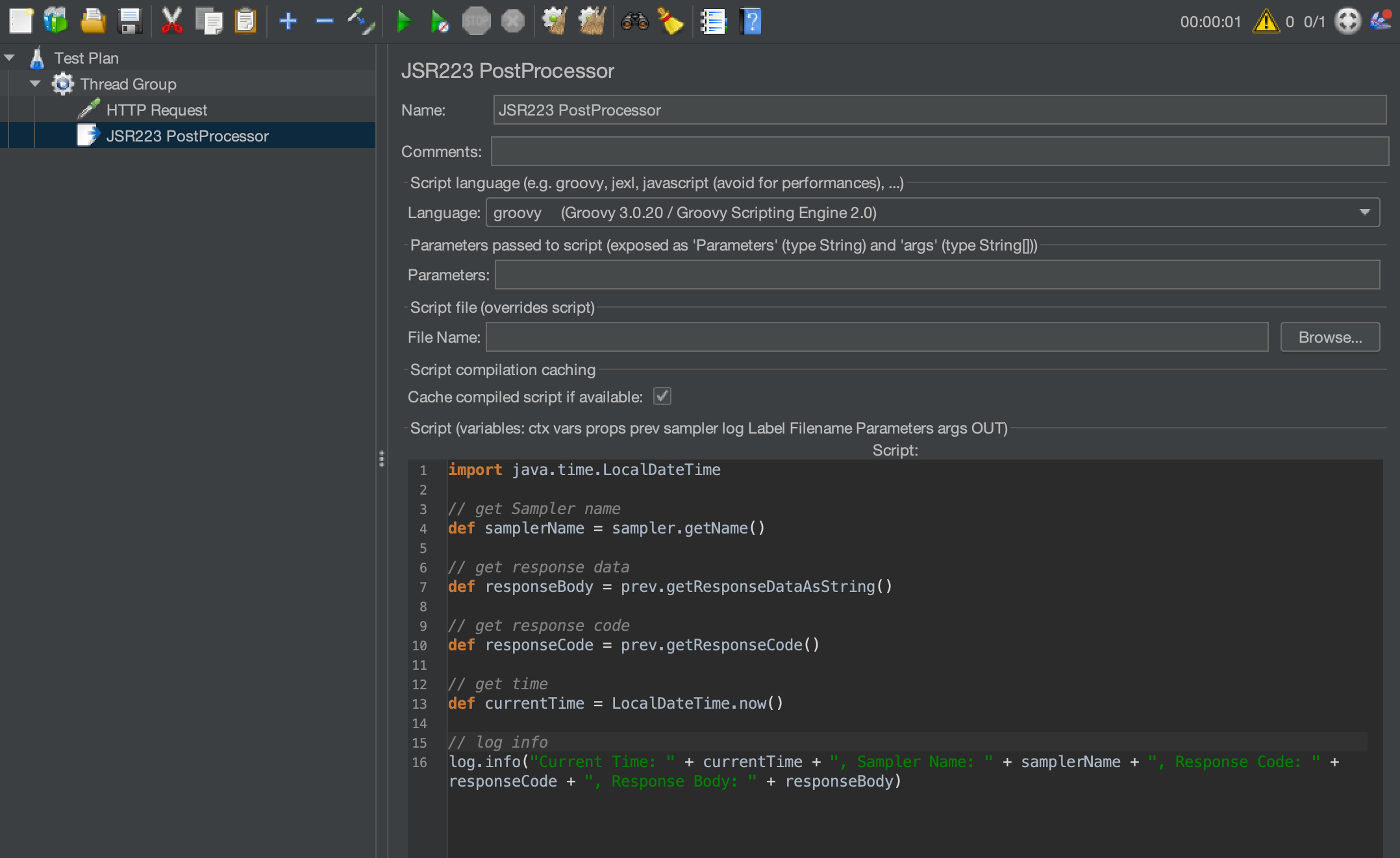Toggle Cache compiled script checkbox
Screen dimensions: 1400x858
point(662,396)
